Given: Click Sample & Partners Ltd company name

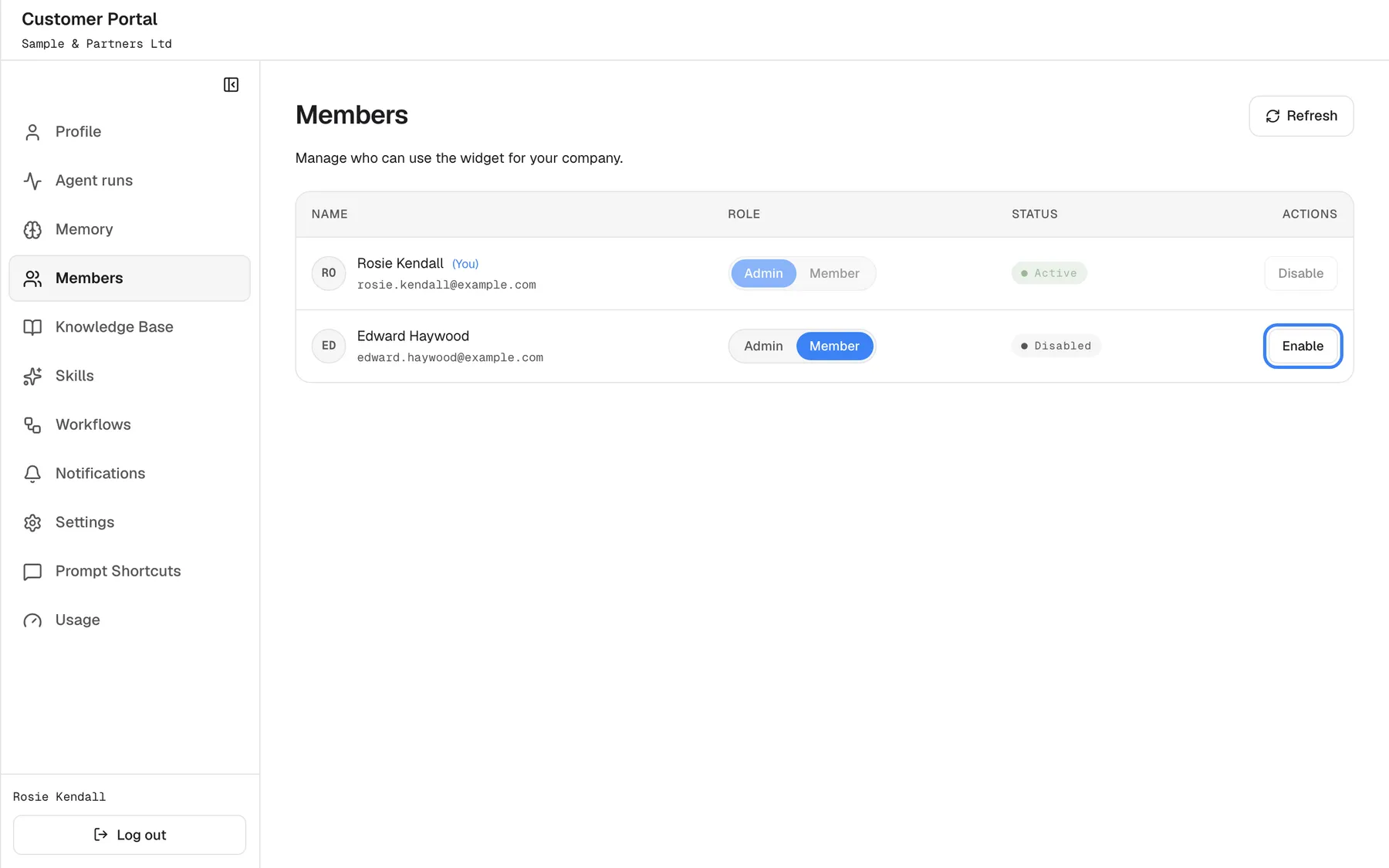Looking at the screenshot, I should [96, 44].
